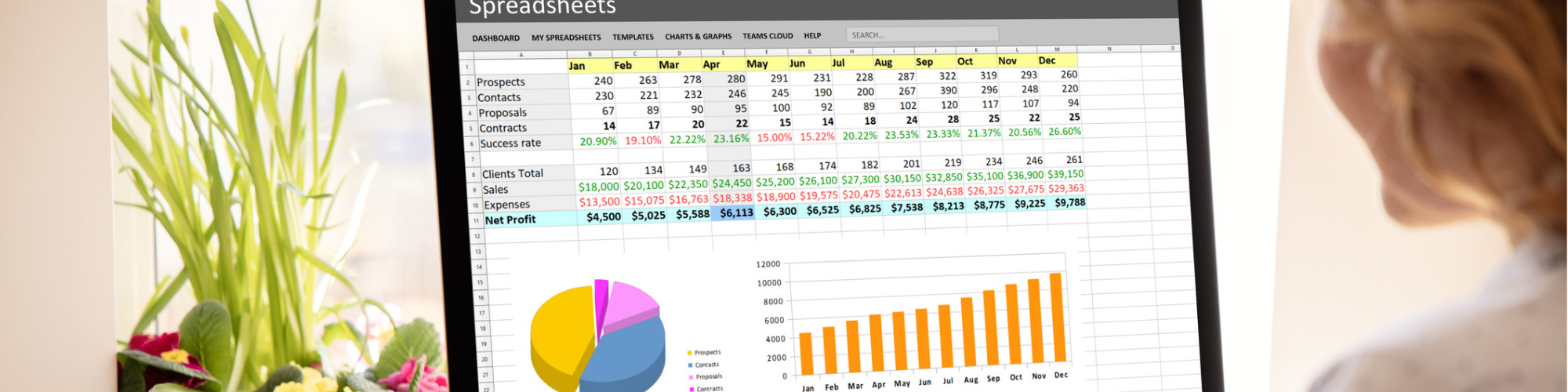
Task: Click the Net Profit row label
Action: point(510,220)
